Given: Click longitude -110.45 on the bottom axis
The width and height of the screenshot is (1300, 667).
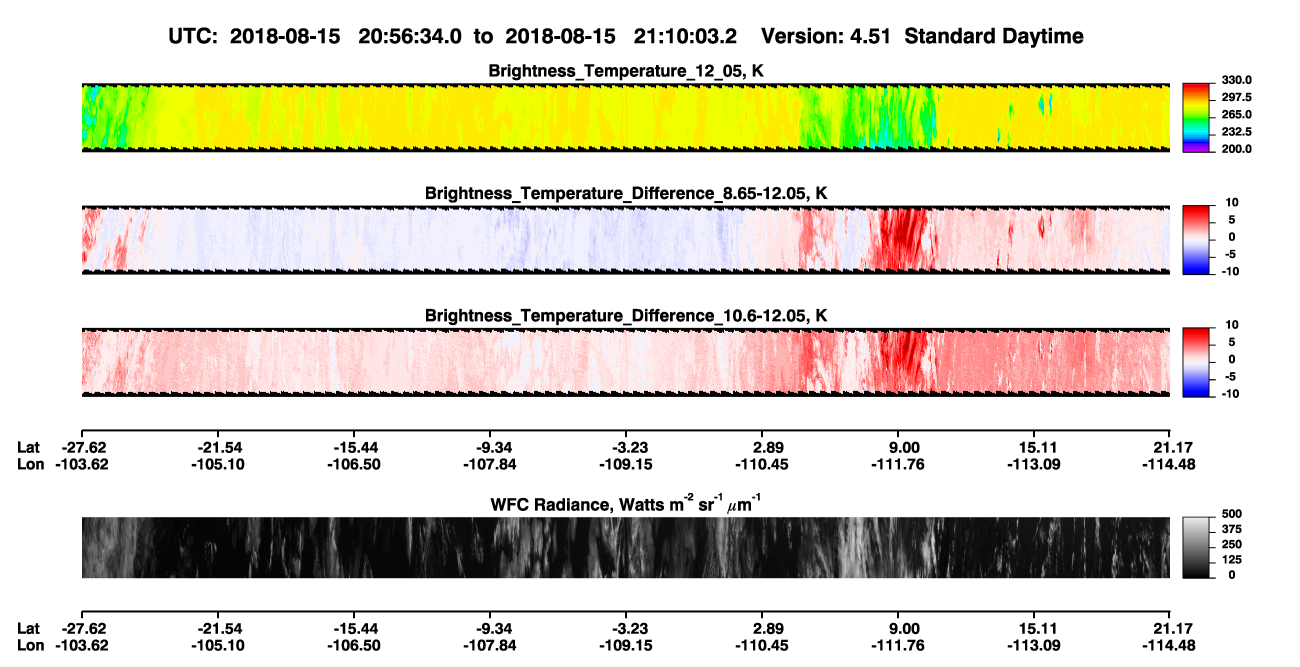Looking at the screenshot, I should tap(762, 645).
